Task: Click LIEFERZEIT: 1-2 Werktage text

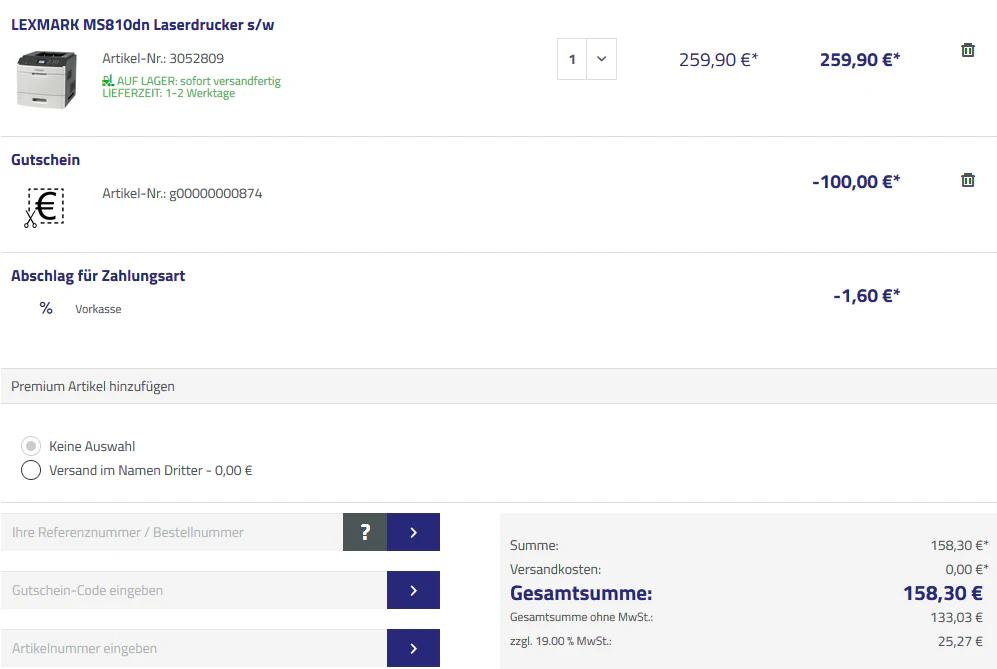Action: coord(168,93)
